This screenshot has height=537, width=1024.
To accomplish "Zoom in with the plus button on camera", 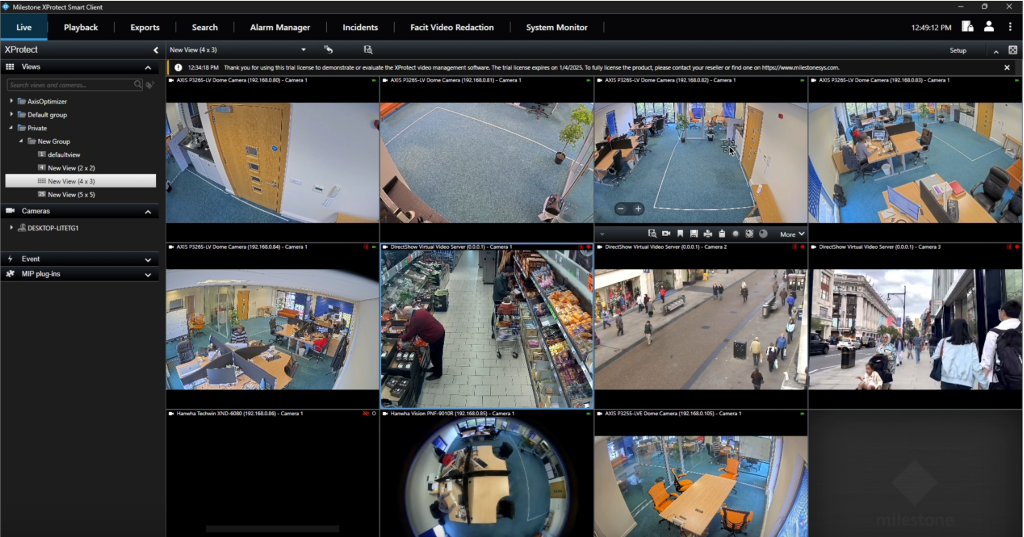I will [x=638, y=208].
